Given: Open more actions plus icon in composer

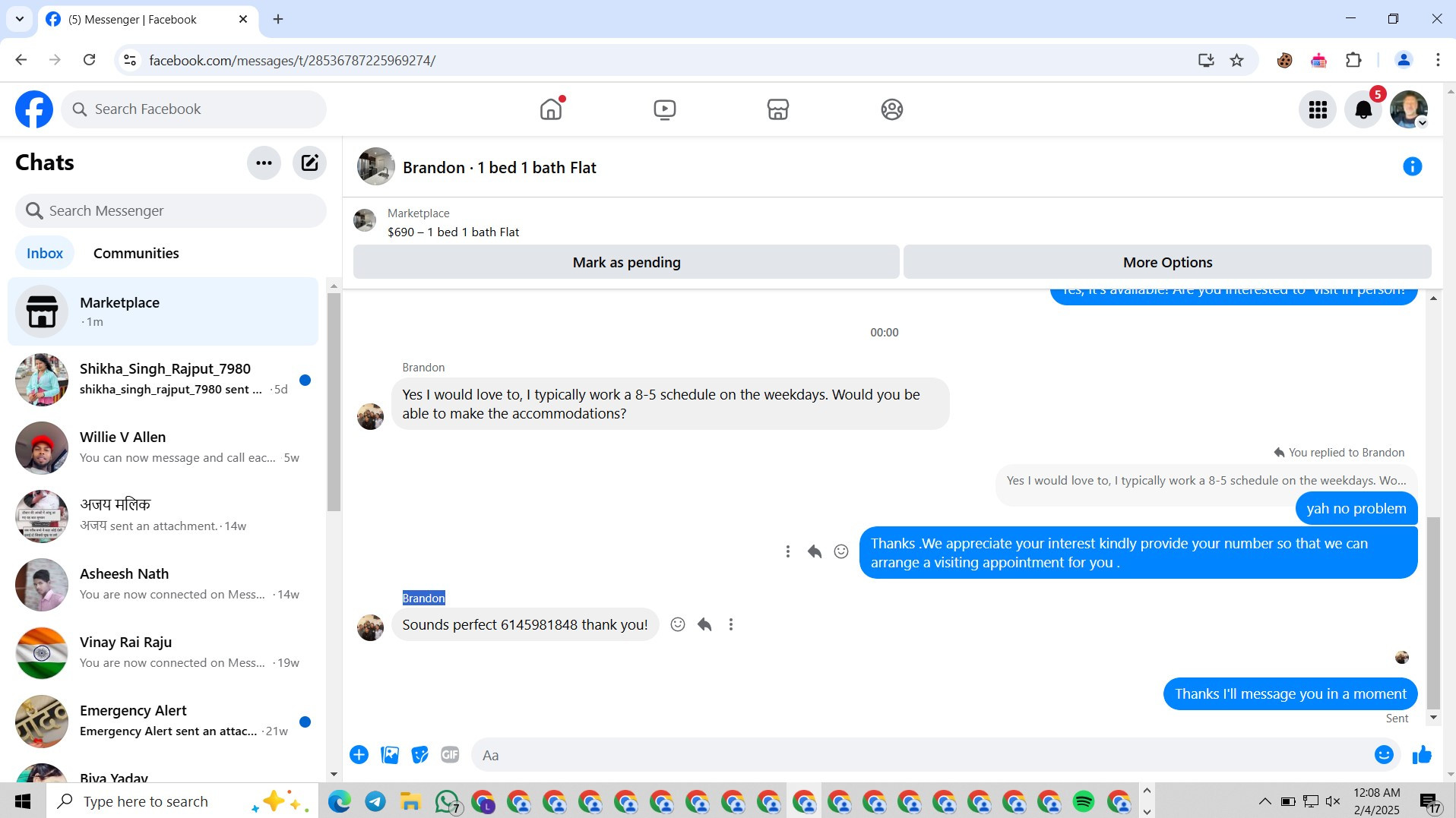Looking at the screenshot, I should point(359,755).
